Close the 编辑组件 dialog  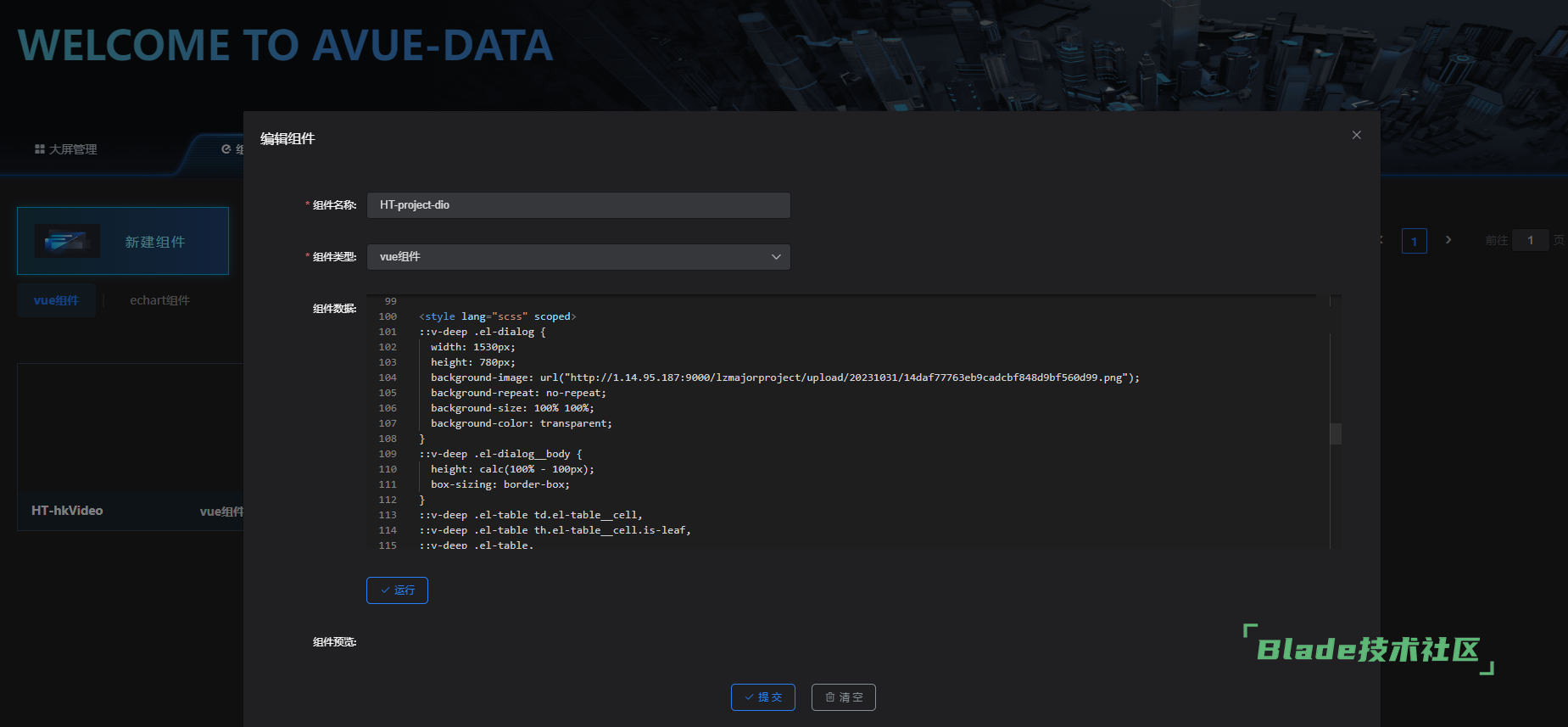[x=1356, y=135]
